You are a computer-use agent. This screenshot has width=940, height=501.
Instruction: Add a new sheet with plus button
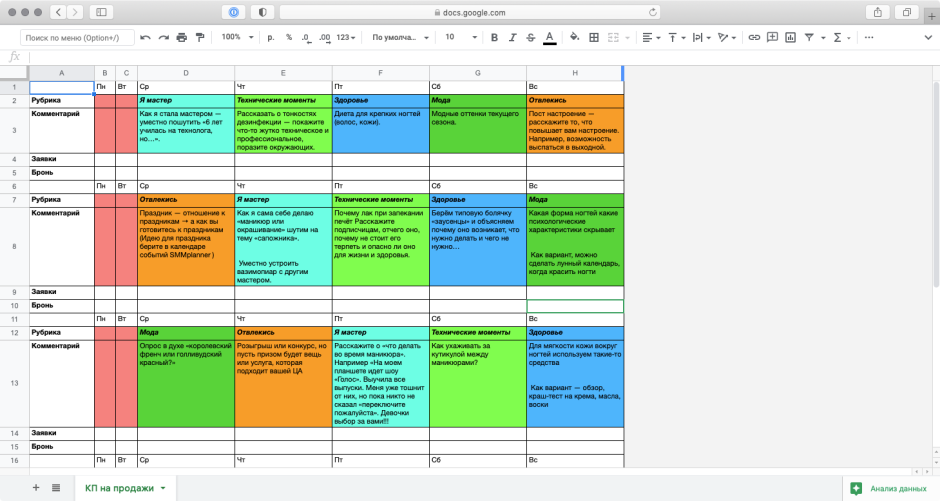coord(36,488)
